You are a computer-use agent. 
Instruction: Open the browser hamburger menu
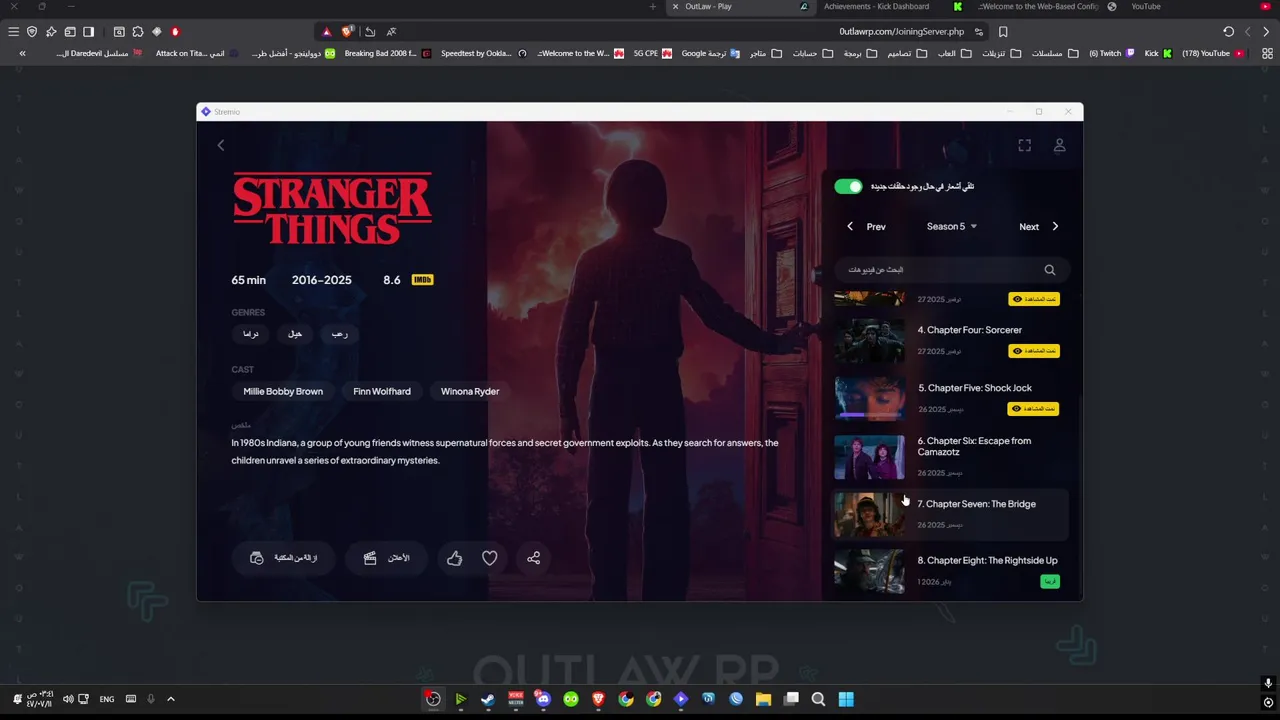pyautogui.click(x=13, y=31)
